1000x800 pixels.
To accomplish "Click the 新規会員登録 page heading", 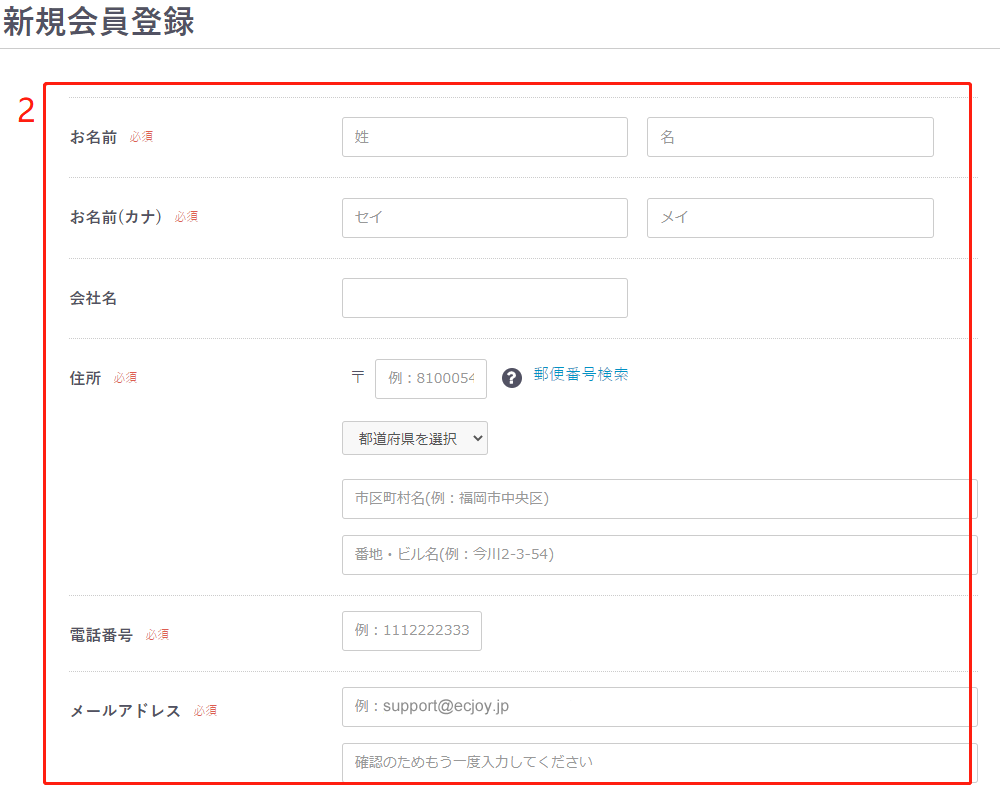I will coord(98,22).
